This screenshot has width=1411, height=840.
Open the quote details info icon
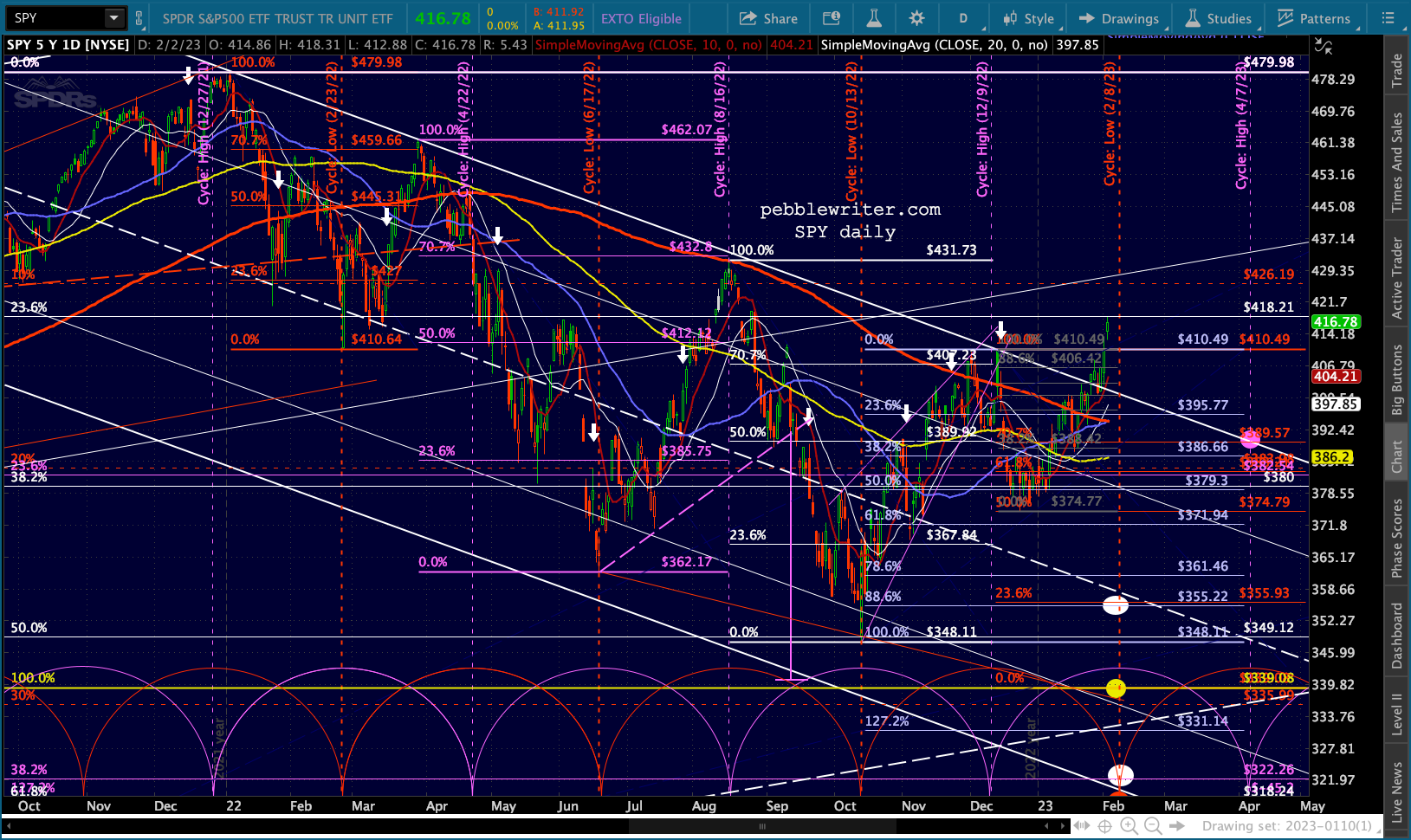click(831, 18)
